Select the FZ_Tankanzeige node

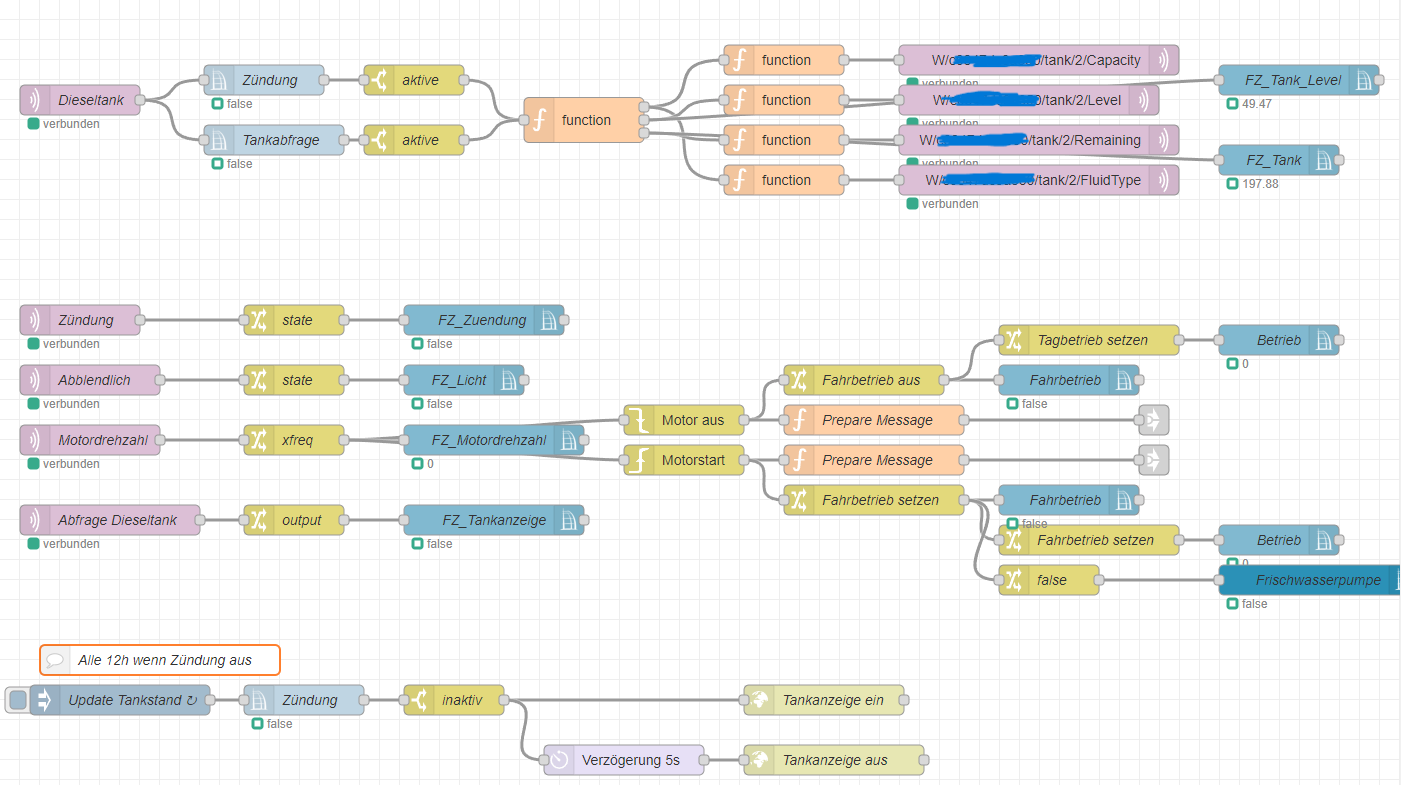(x=493, y=520)
